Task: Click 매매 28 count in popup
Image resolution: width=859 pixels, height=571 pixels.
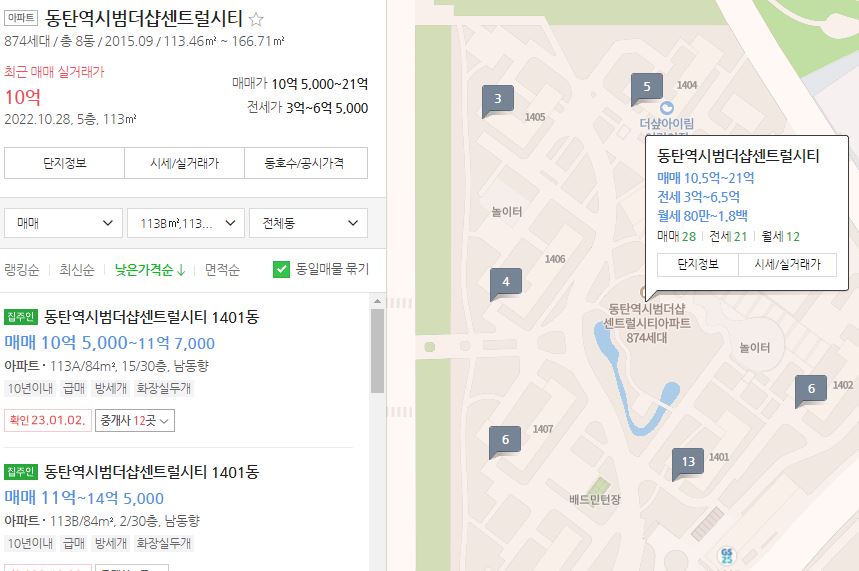Action: 677,236
